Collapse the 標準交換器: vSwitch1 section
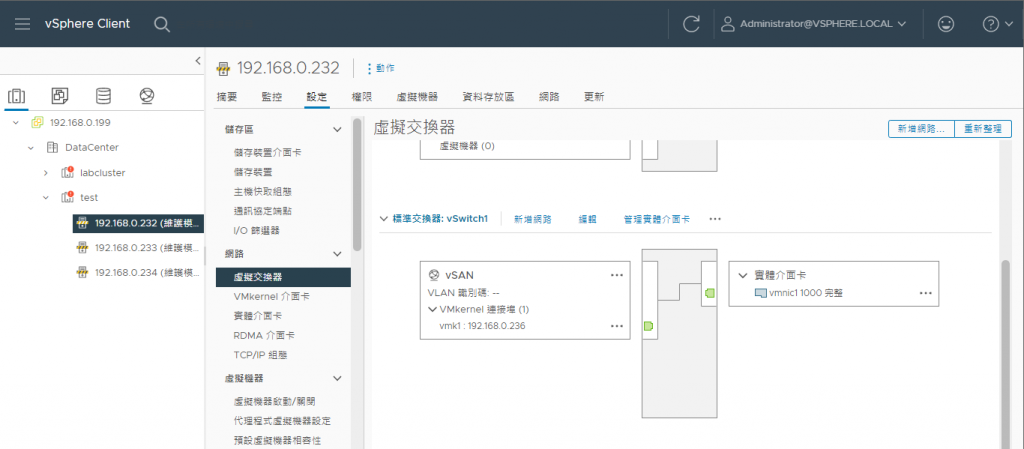This screenshot has height=449, width=1024. pyautogui.click(x=383, y=219)
